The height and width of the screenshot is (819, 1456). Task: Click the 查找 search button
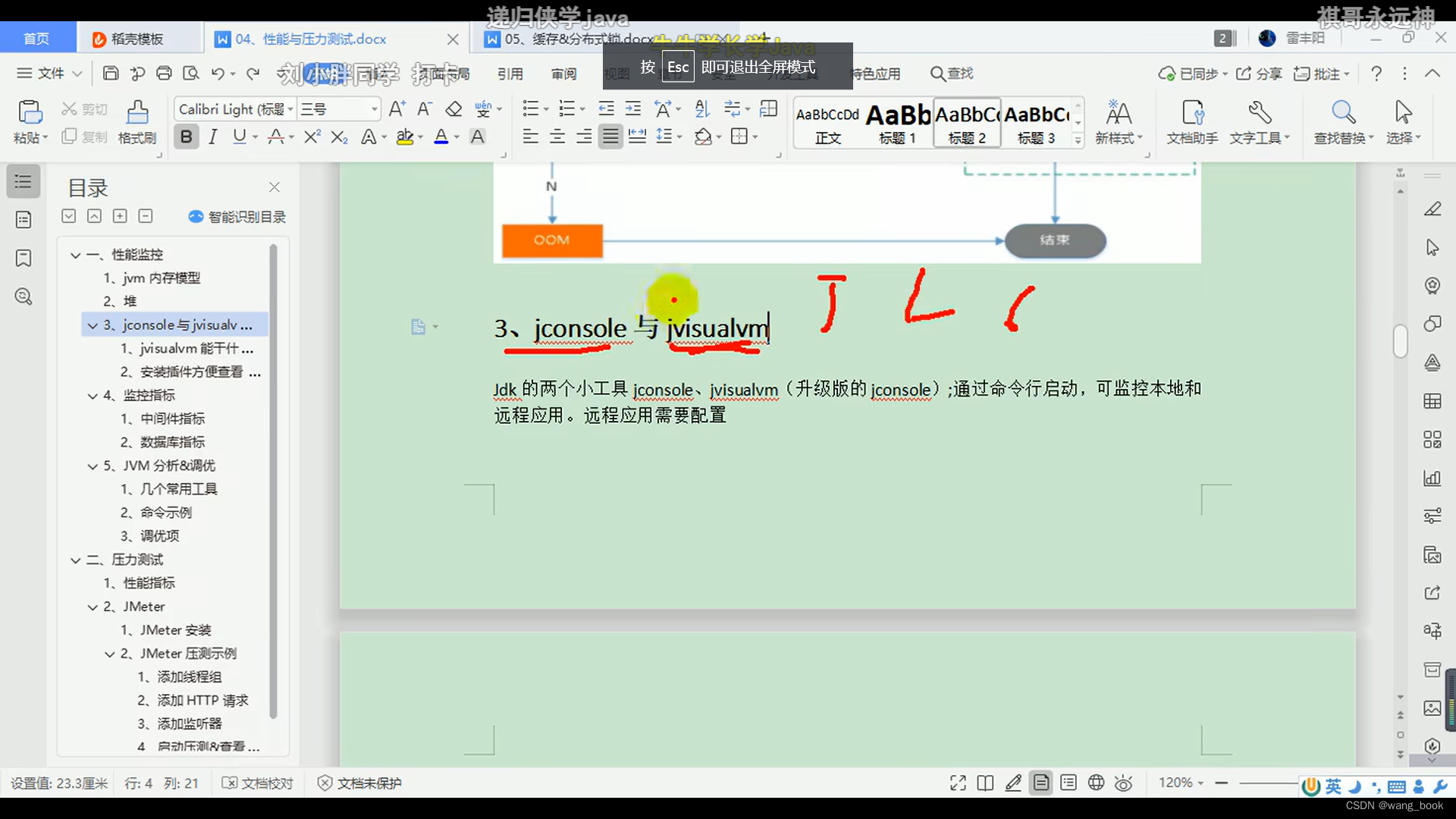point(952,74)
